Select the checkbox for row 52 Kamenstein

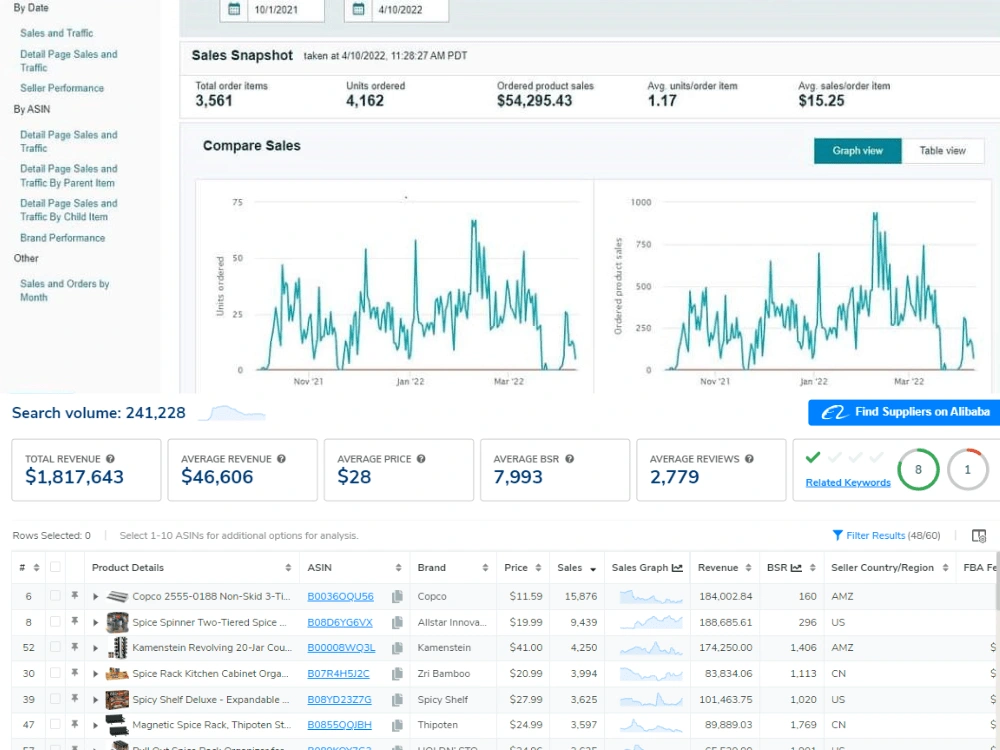(x=55, y=647)
